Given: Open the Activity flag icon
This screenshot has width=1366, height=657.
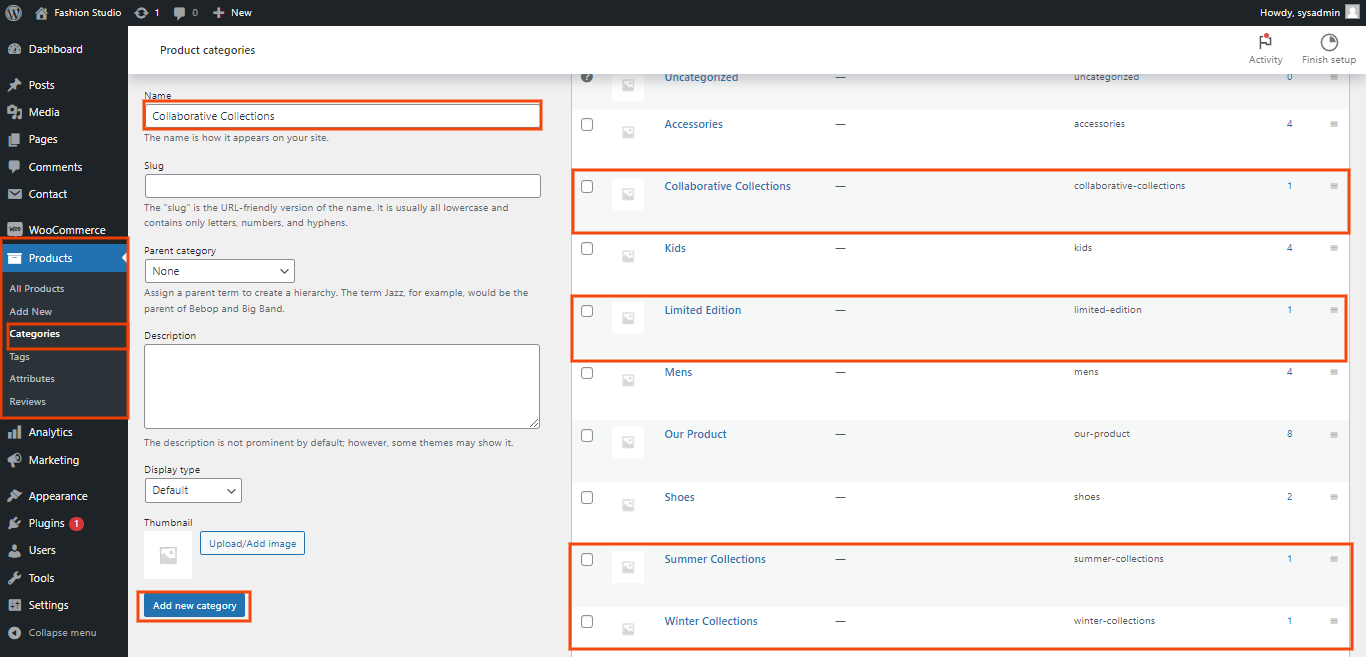Looking at the screenshot, I should (x=1265, y=42).
